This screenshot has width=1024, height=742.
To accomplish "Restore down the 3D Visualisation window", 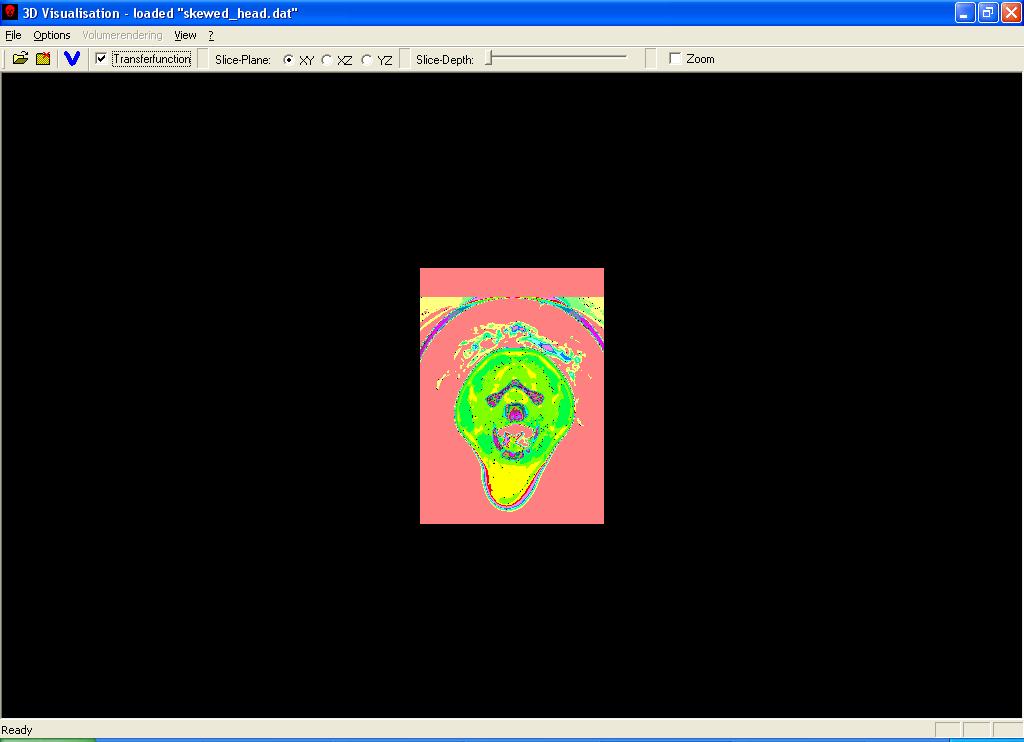I will click(988, 13).
